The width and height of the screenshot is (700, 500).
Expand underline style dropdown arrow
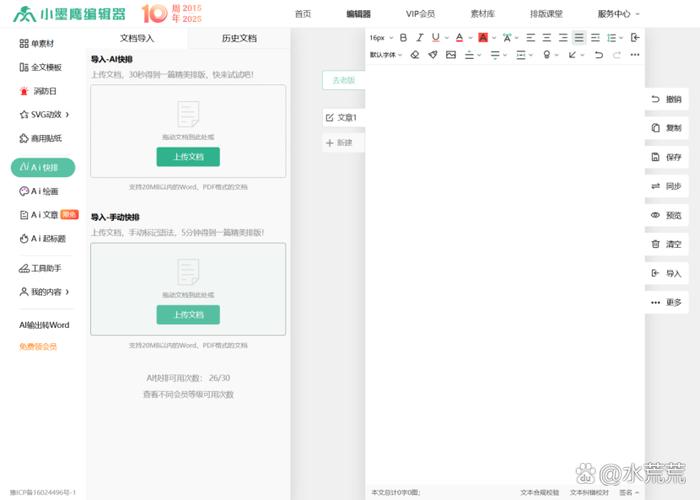(446, 38)
